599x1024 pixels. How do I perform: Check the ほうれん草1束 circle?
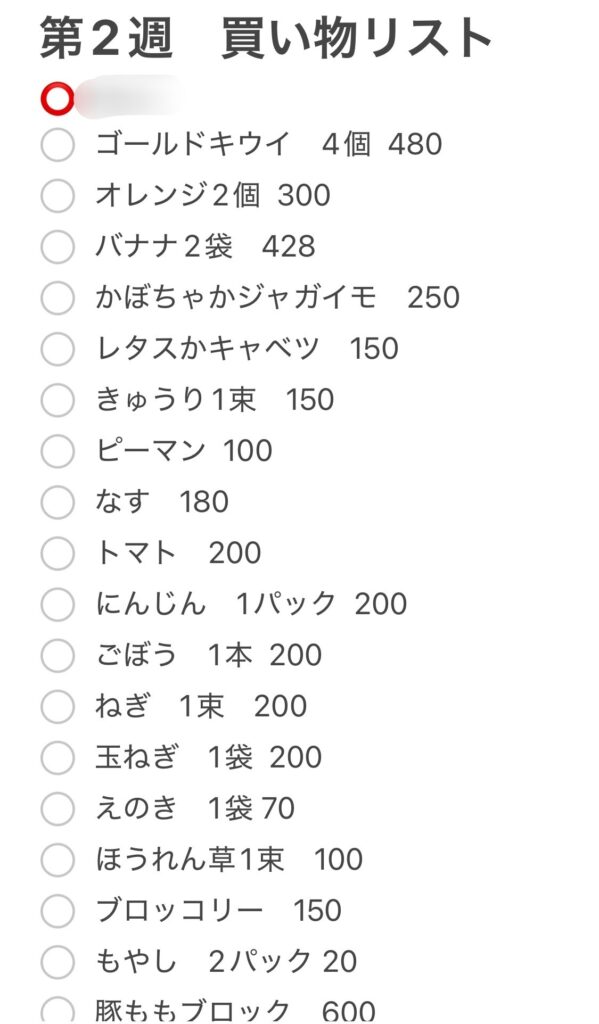[57, 859]
